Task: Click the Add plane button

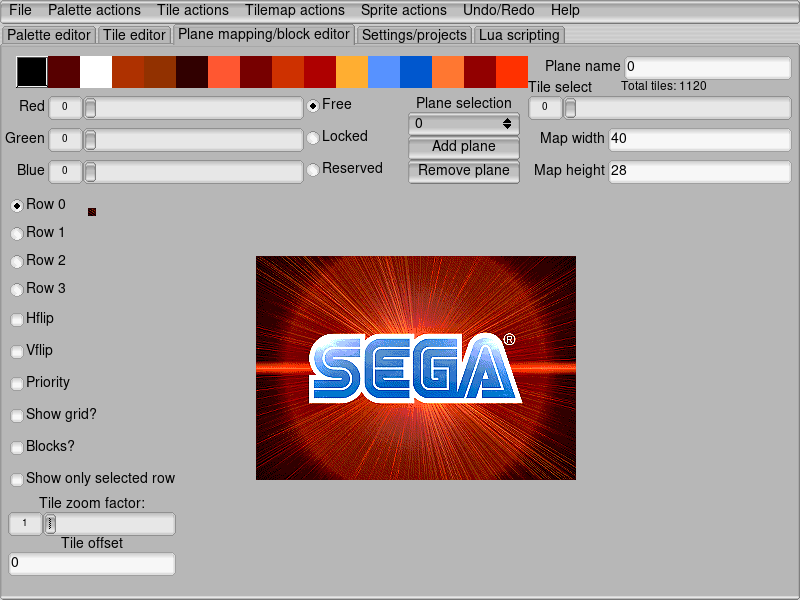Action: pyautogui.click(x=464, y=147)
